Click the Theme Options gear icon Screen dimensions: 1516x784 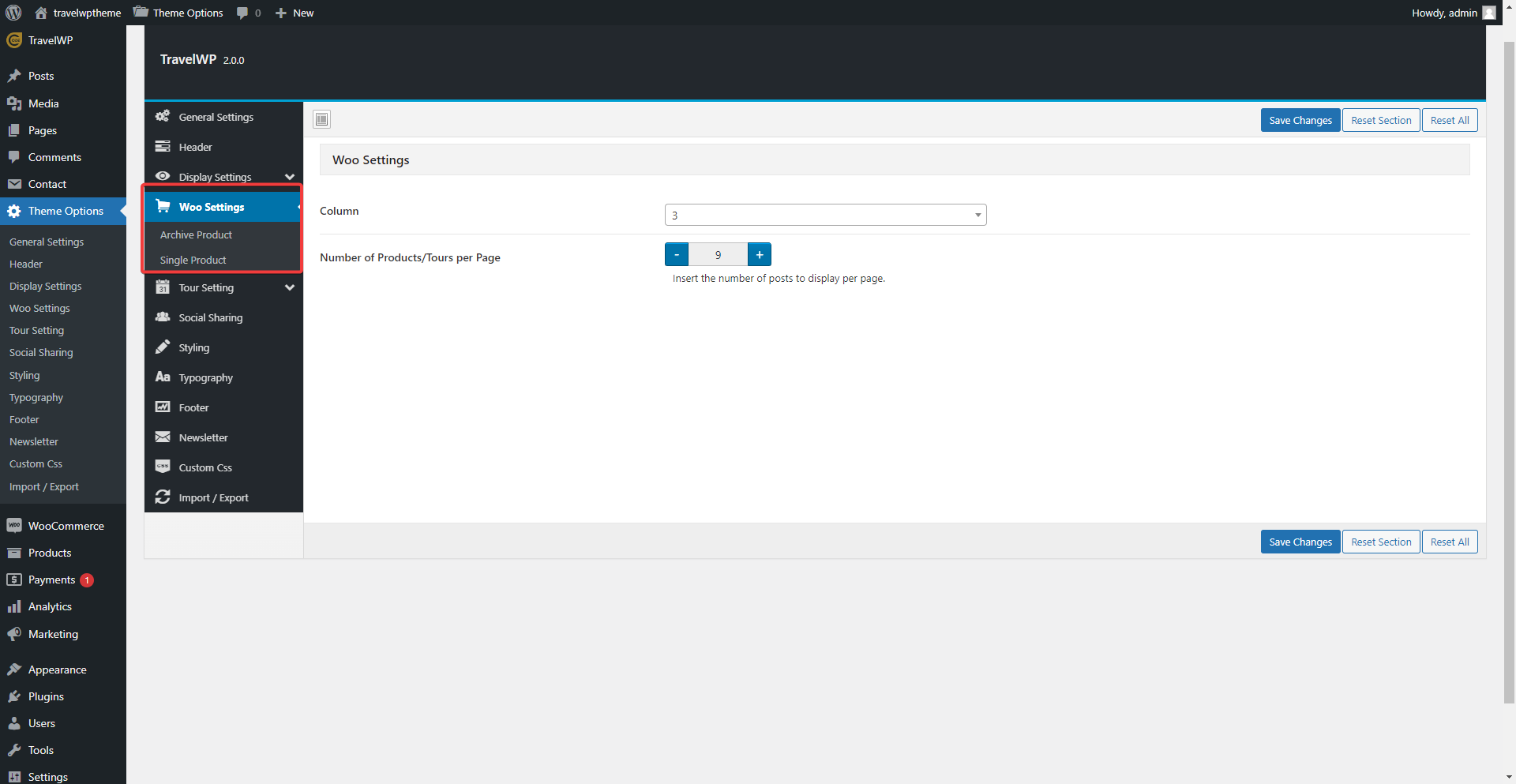(x=13, y=211)
